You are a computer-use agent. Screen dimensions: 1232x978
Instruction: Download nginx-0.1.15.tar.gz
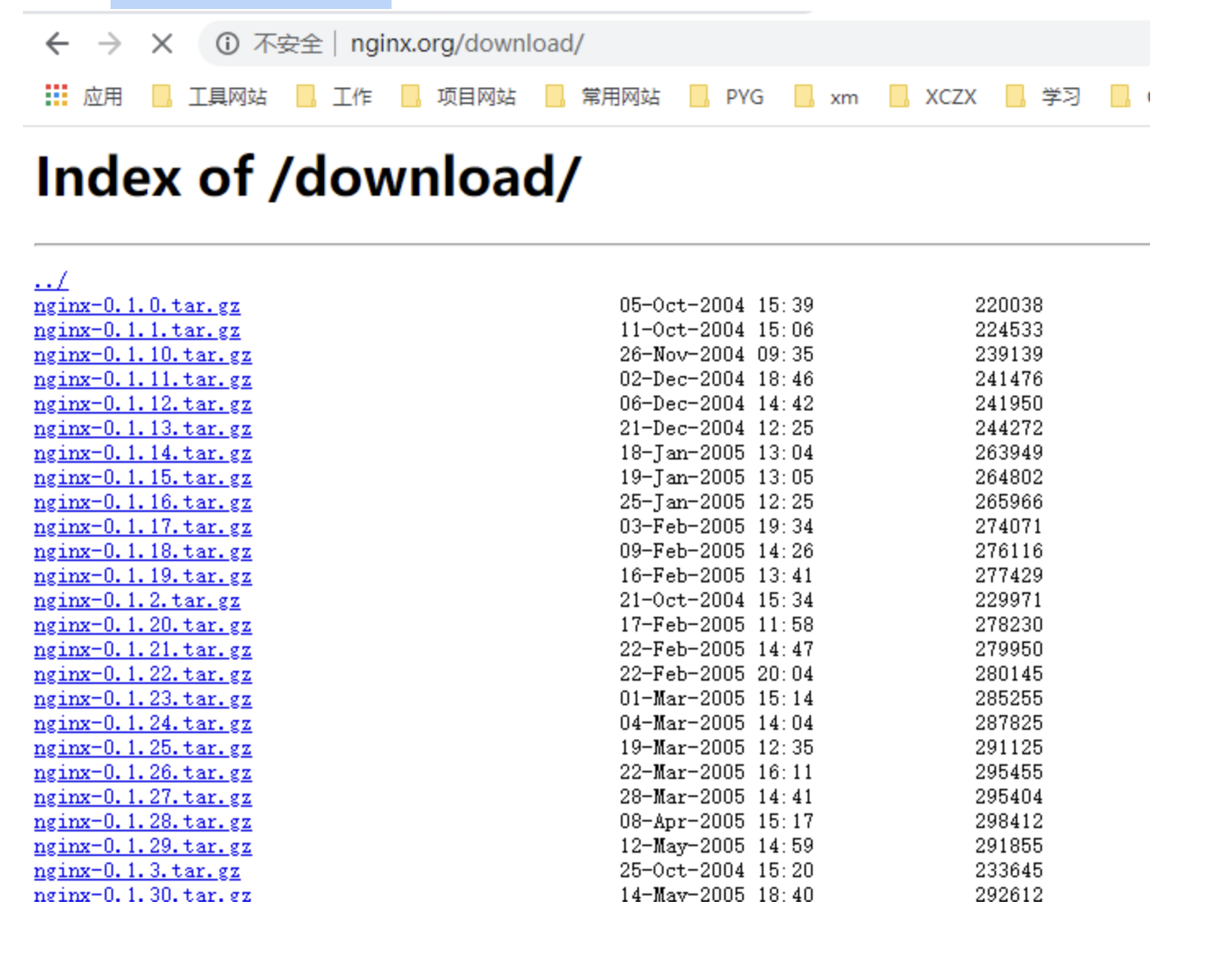pos(143,478)
